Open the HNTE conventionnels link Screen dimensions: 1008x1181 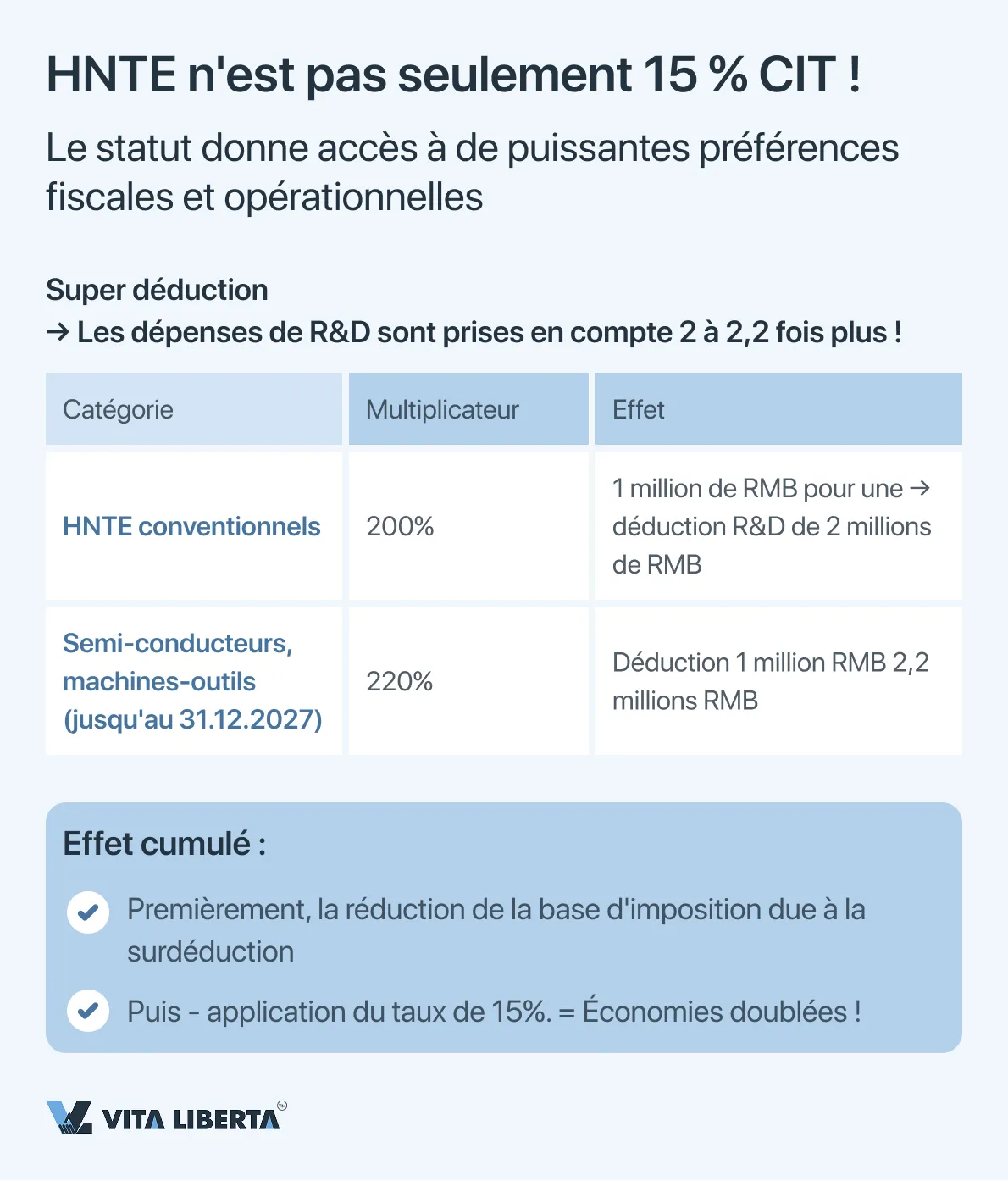click(x=191, y=527)
